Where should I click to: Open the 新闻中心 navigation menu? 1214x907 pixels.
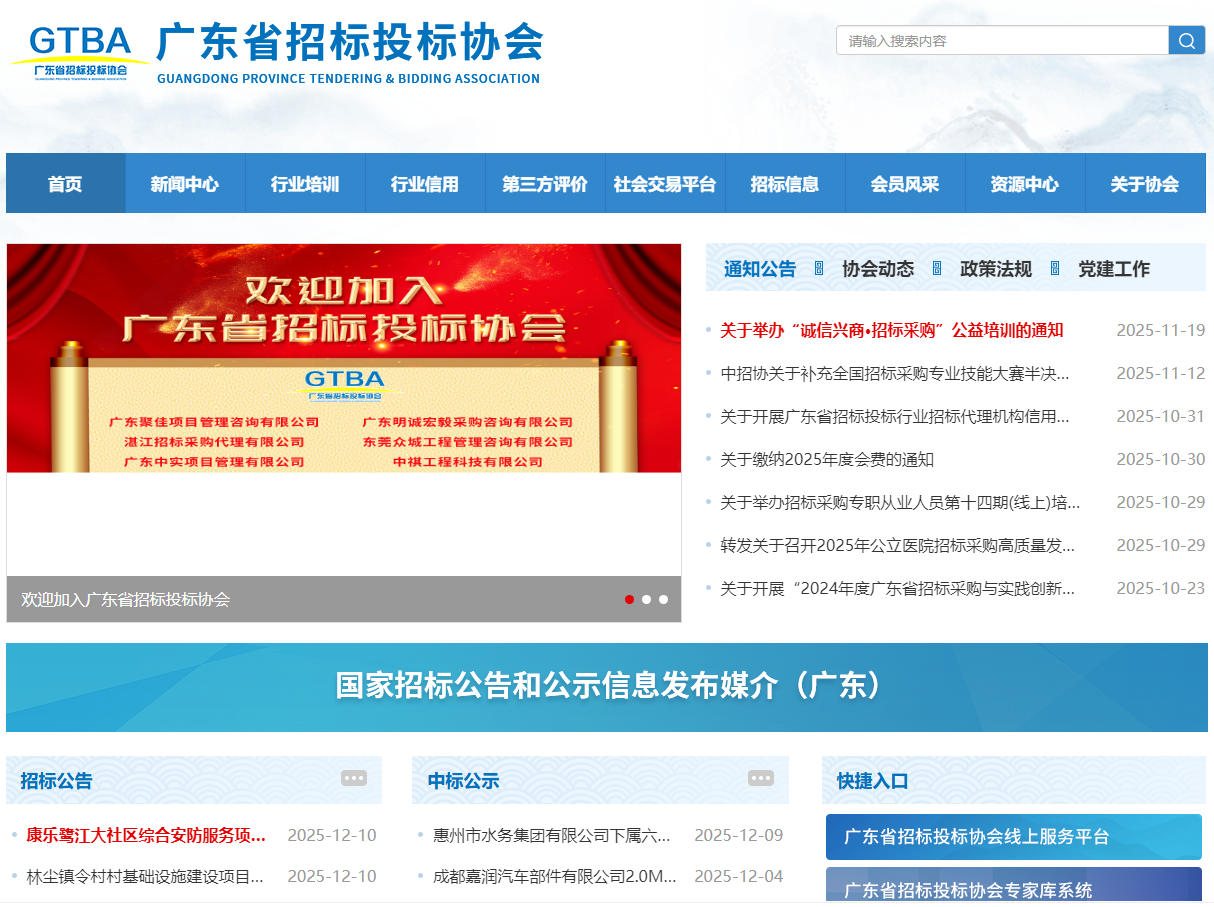click(185, 184)
